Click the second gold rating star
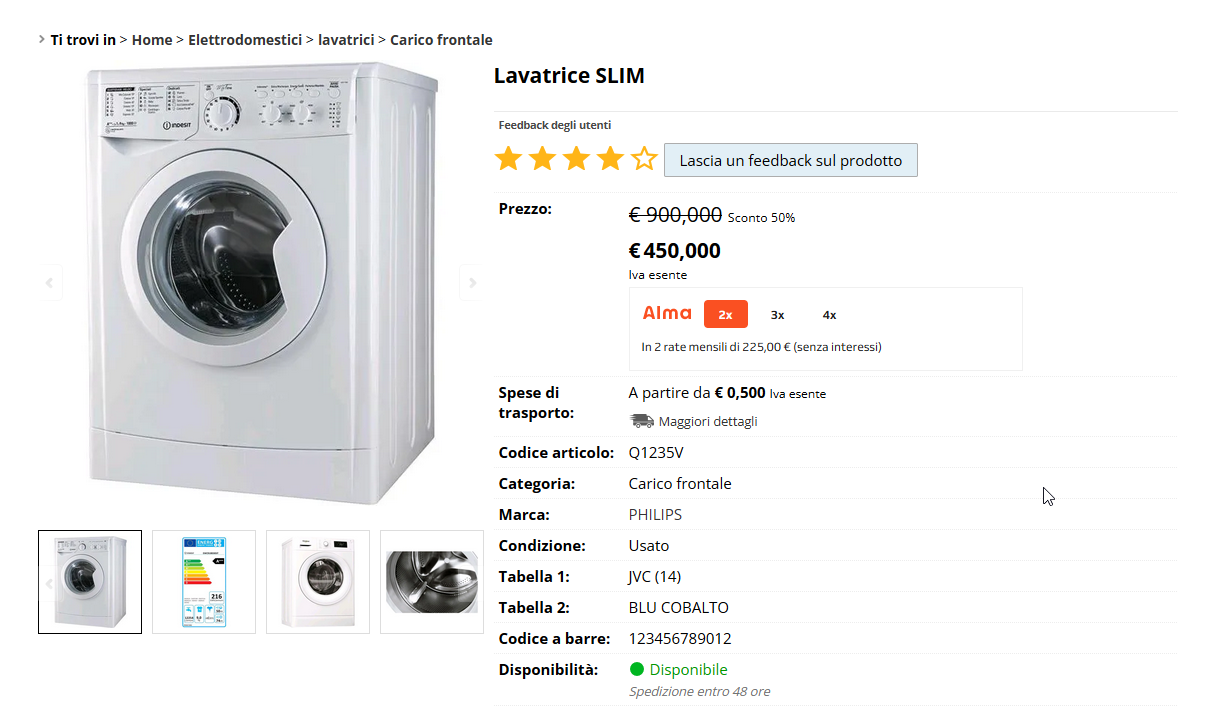 [542, 158]
